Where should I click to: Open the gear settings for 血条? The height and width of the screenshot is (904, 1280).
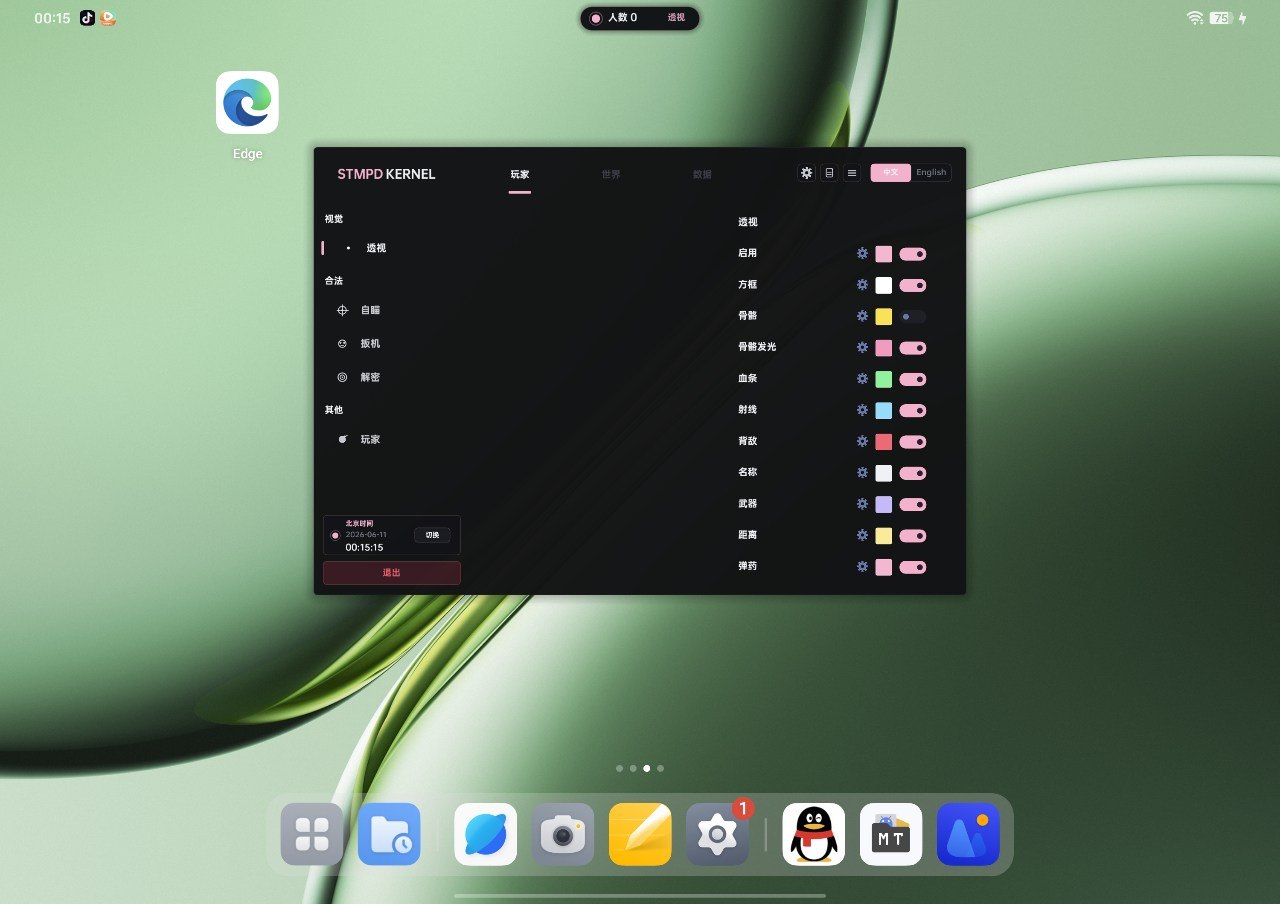coord(862,379)
